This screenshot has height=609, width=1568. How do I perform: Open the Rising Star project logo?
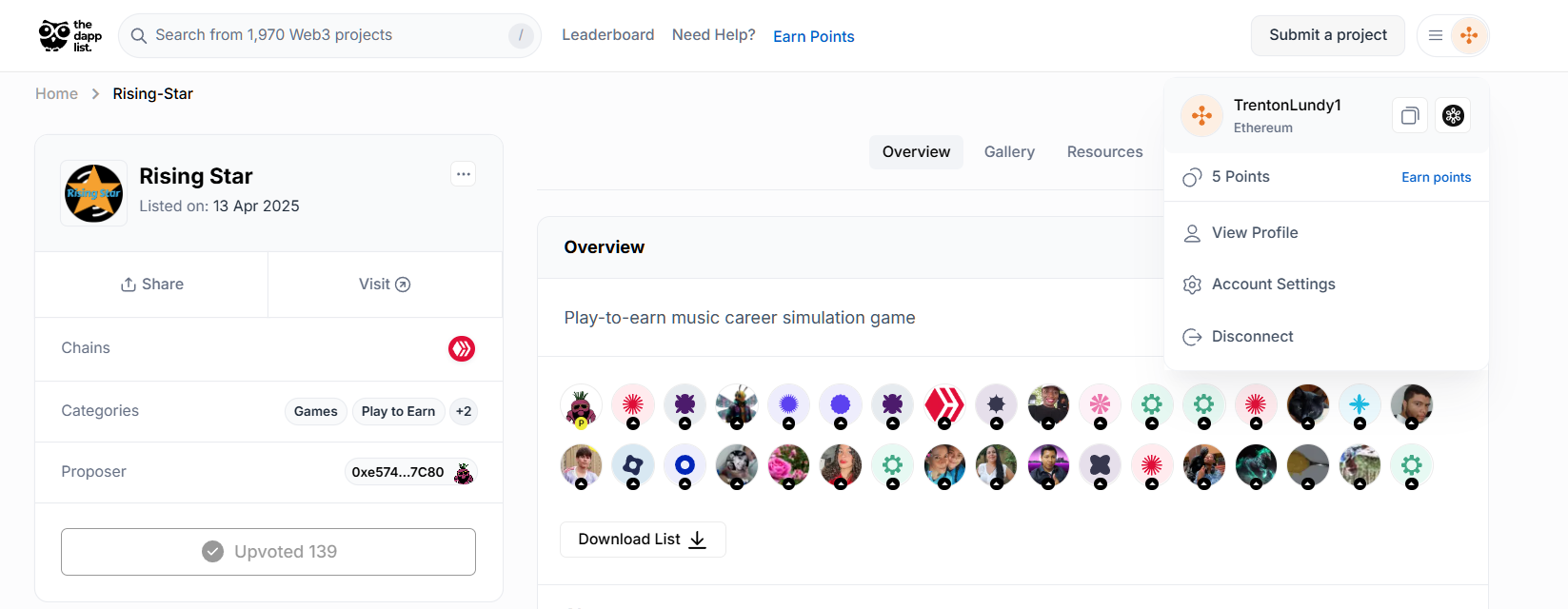click(x=93, y=193)
